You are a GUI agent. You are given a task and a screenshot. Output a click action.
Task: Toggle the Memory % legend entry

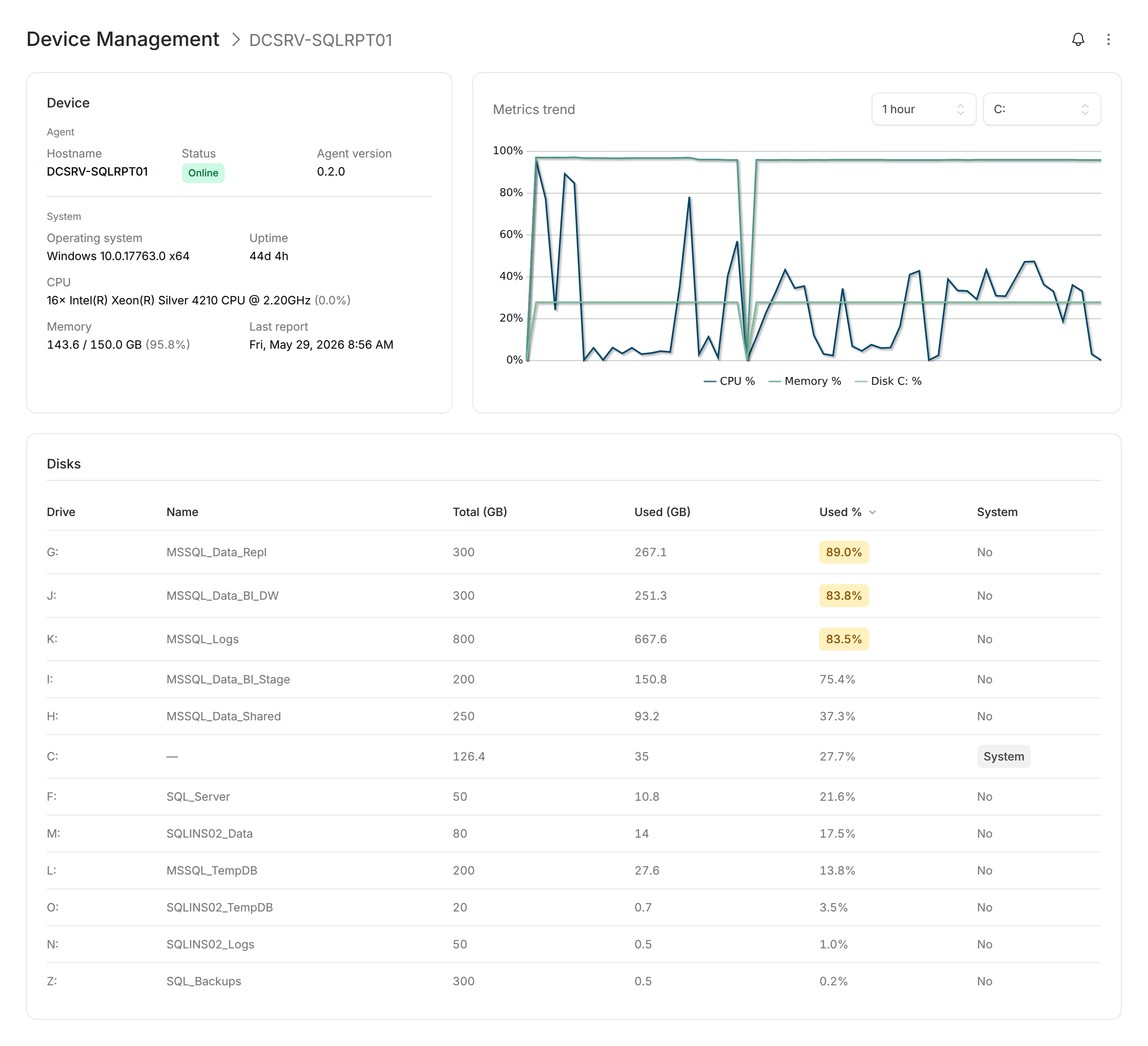(804, 381)
